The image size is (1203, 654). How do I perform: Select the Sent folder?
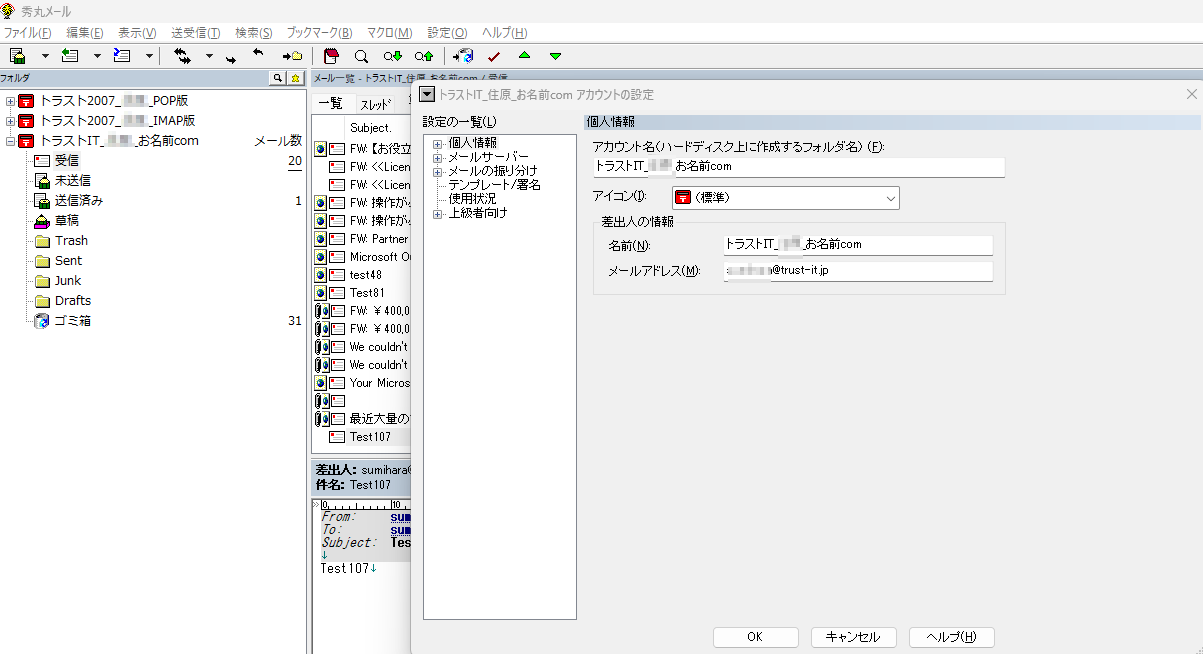(x=68, y=261)
